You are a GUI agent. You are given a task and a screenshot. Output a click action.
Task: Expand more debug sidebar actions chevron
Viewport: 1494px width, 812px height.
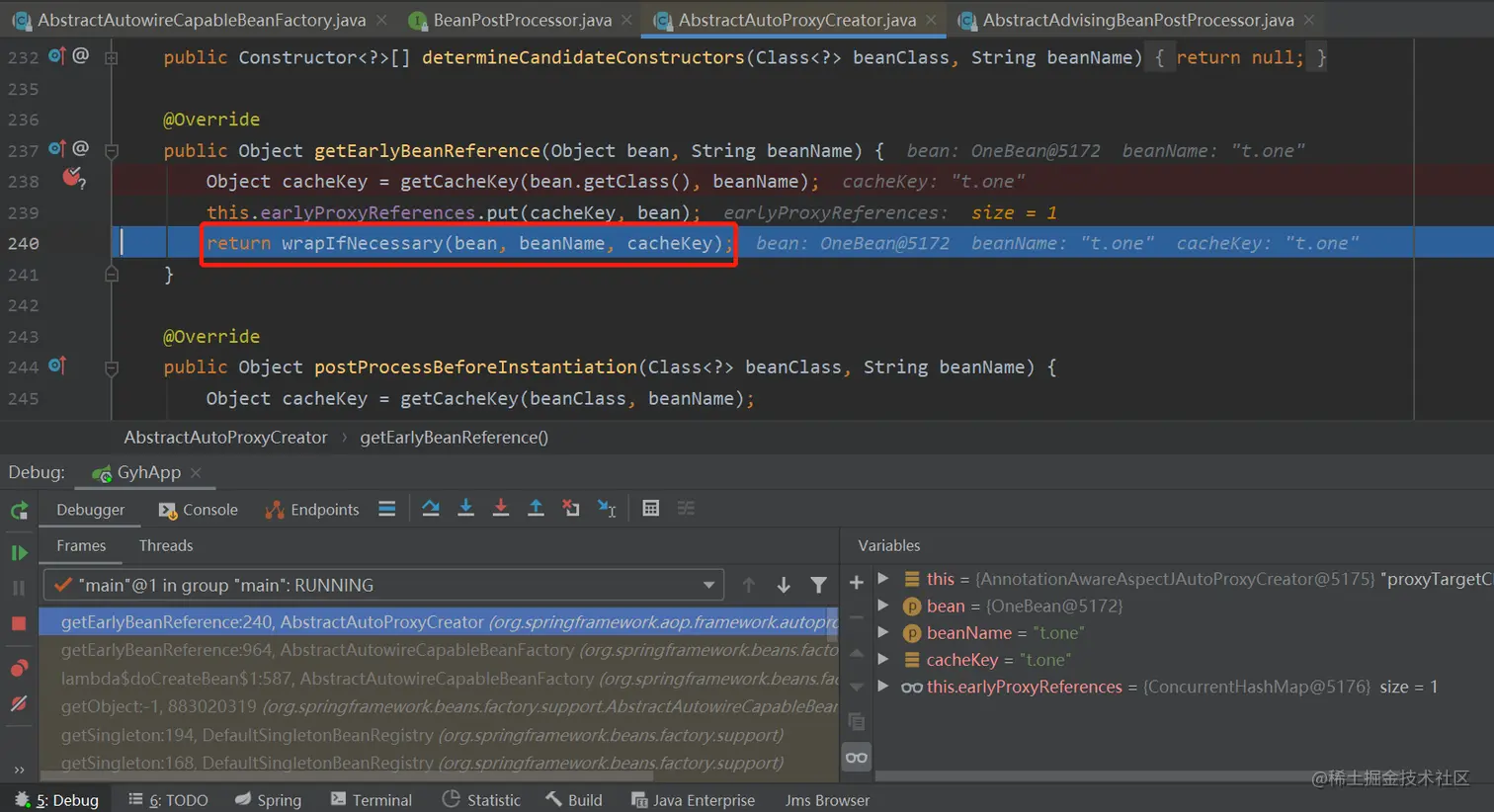tap(19, 770)
